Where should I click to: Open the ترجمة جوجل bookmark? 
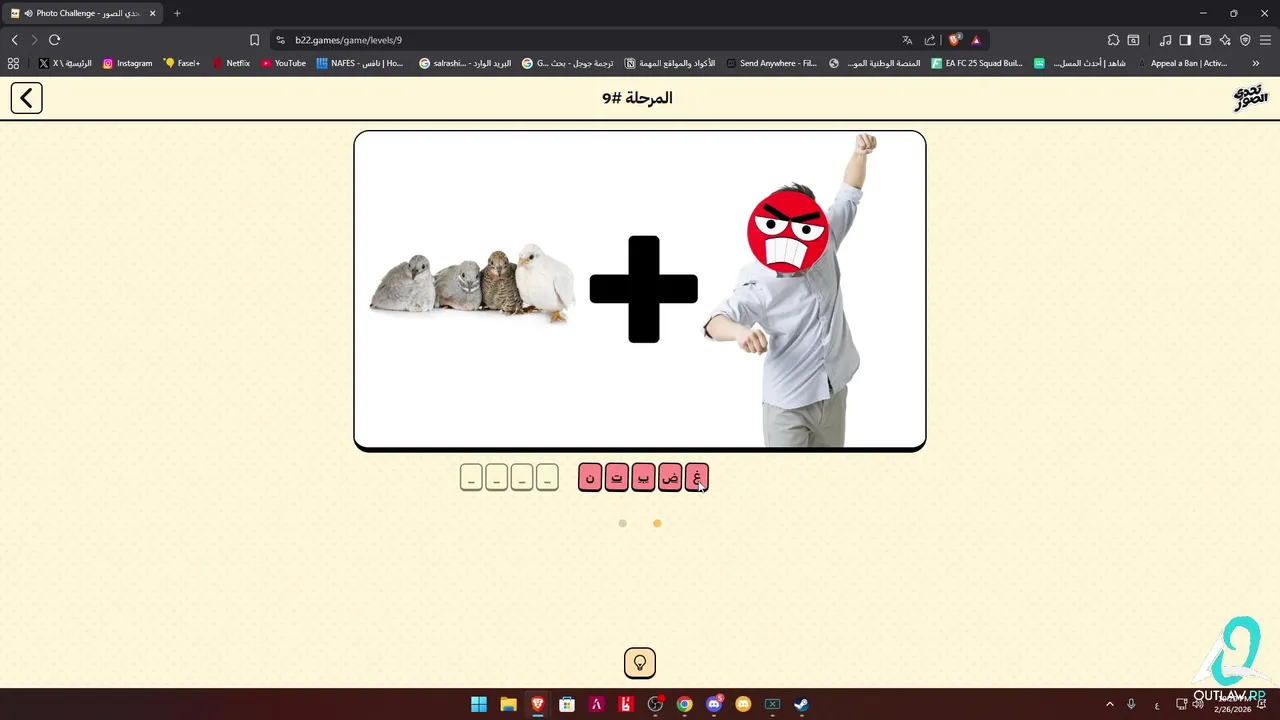click(568, 63)
